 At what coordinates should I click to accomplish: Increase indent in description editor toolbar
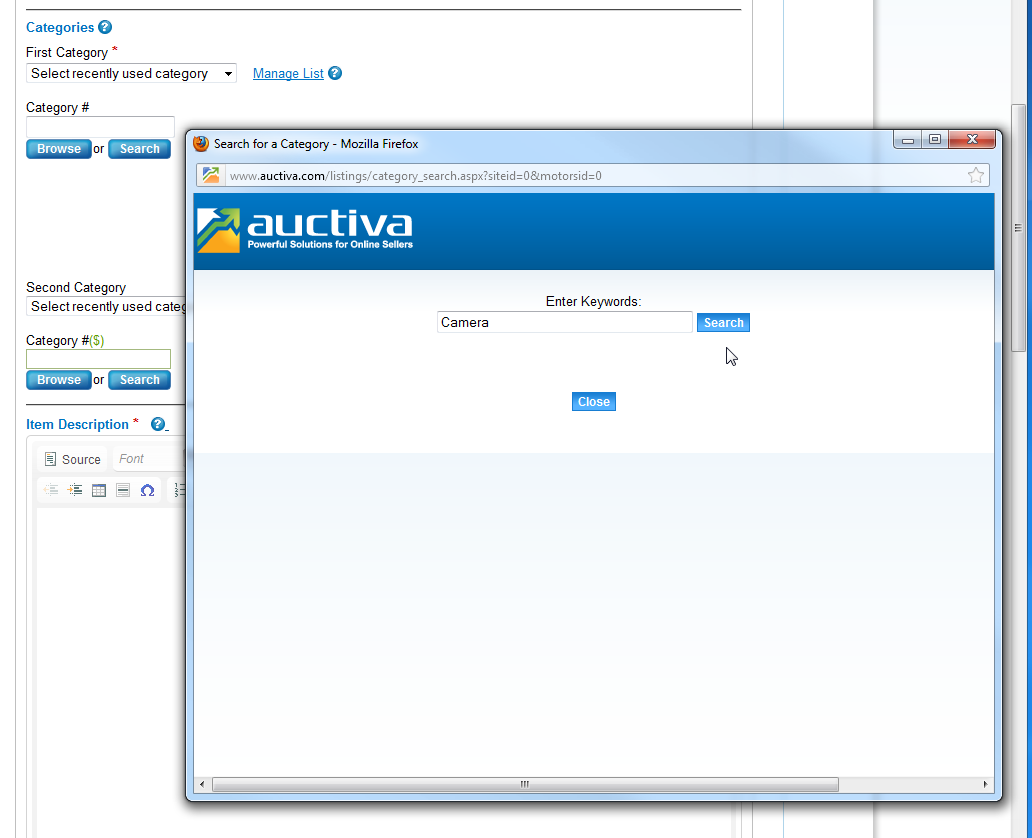point(75,490)
